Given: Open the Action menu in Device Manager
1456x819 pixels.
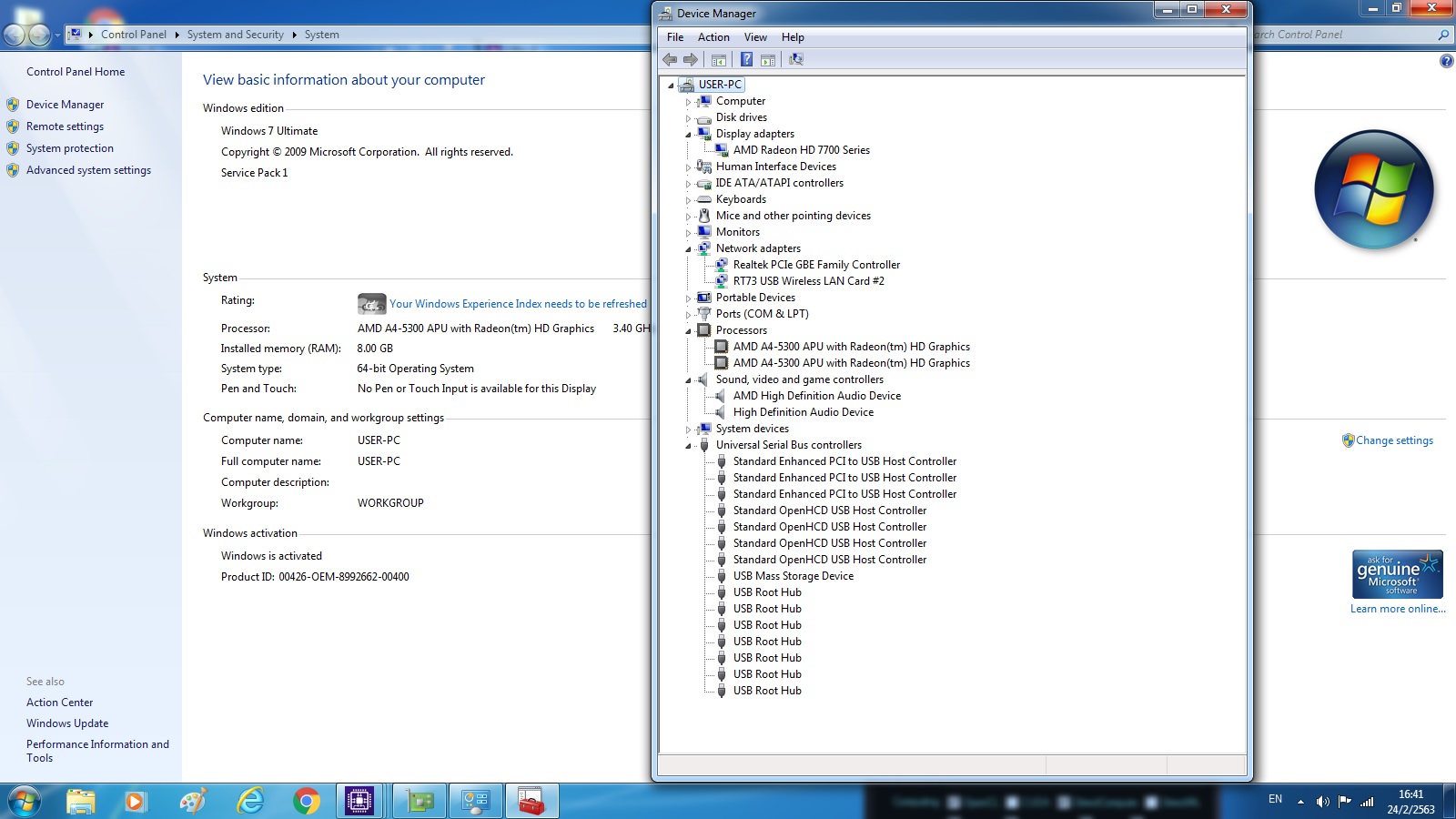Looking at the screenshot, I should tap(713, 37).
